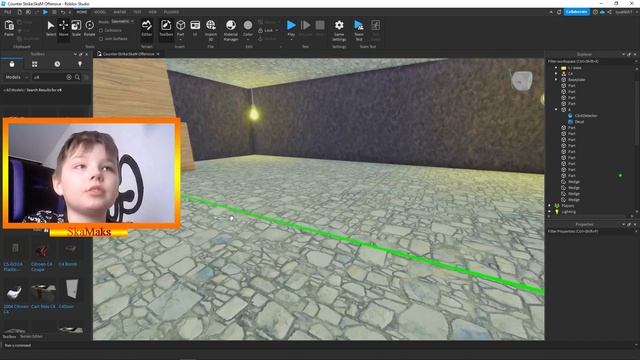Click the Filter workspace field
Viewport: 640px width, 360px height.
(x=590, y=61)
